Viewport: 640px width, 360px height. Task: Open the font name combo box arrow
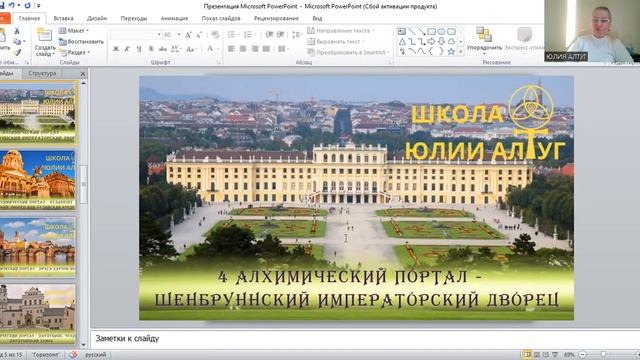[x=159, y=35]
